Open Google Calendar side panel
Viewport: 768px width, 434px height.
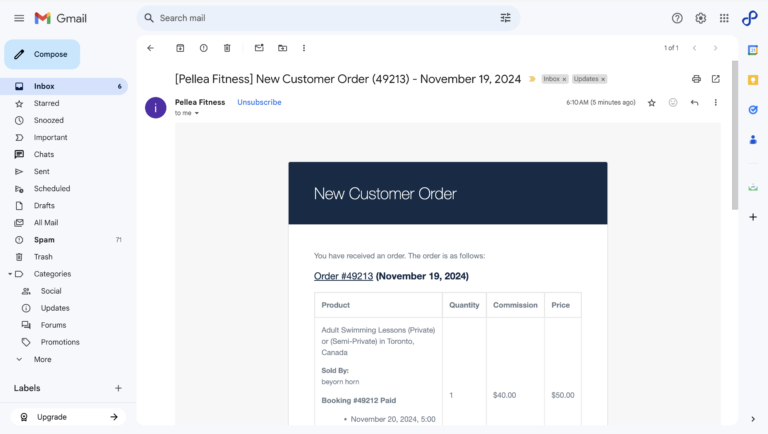[753, 50]
